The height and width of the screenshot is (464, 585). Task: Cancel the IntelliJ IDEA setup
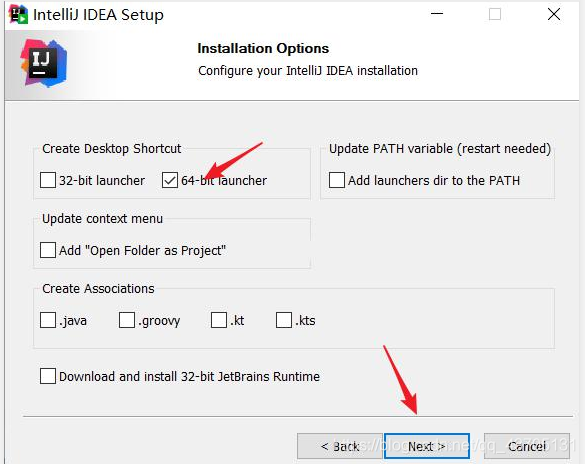pos(527,446)
